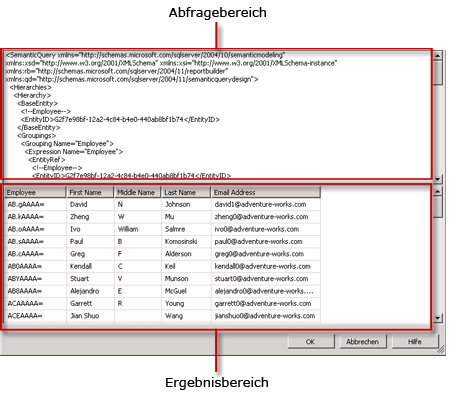The height and width of the screenshot is (396, 450).
Task: Click email jianshuo0@adventure-works.com
Action: [265, 316]
